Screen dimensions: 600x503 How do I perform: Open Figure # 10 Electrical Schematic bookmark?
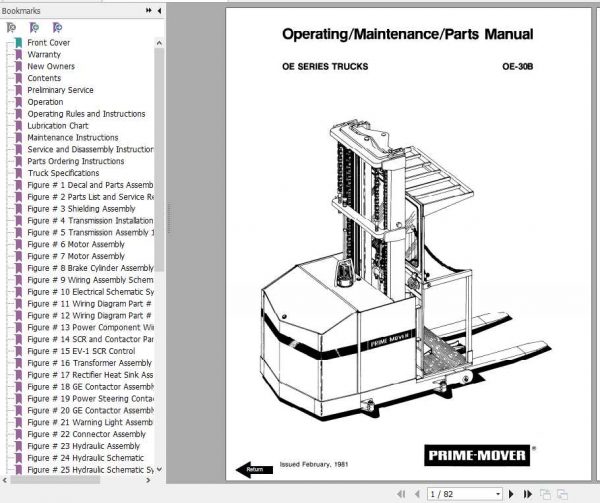tap(90, 291)
